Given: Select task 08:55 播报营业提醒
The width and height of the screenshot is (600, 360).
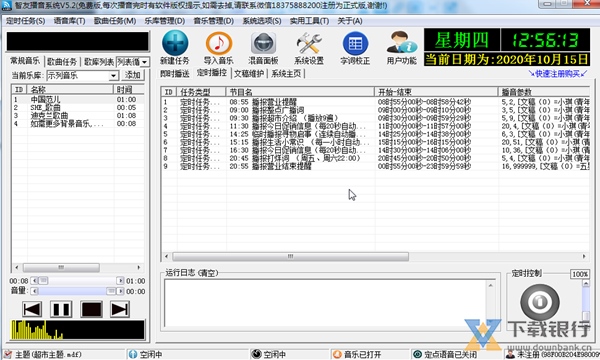Looking at the screenshot, I should (375, 102).
